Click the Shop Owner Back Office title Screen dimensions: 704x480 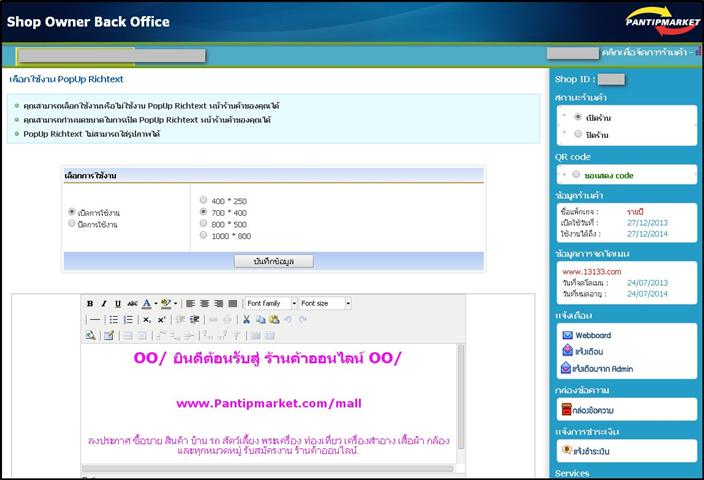[x=88, y=22]
